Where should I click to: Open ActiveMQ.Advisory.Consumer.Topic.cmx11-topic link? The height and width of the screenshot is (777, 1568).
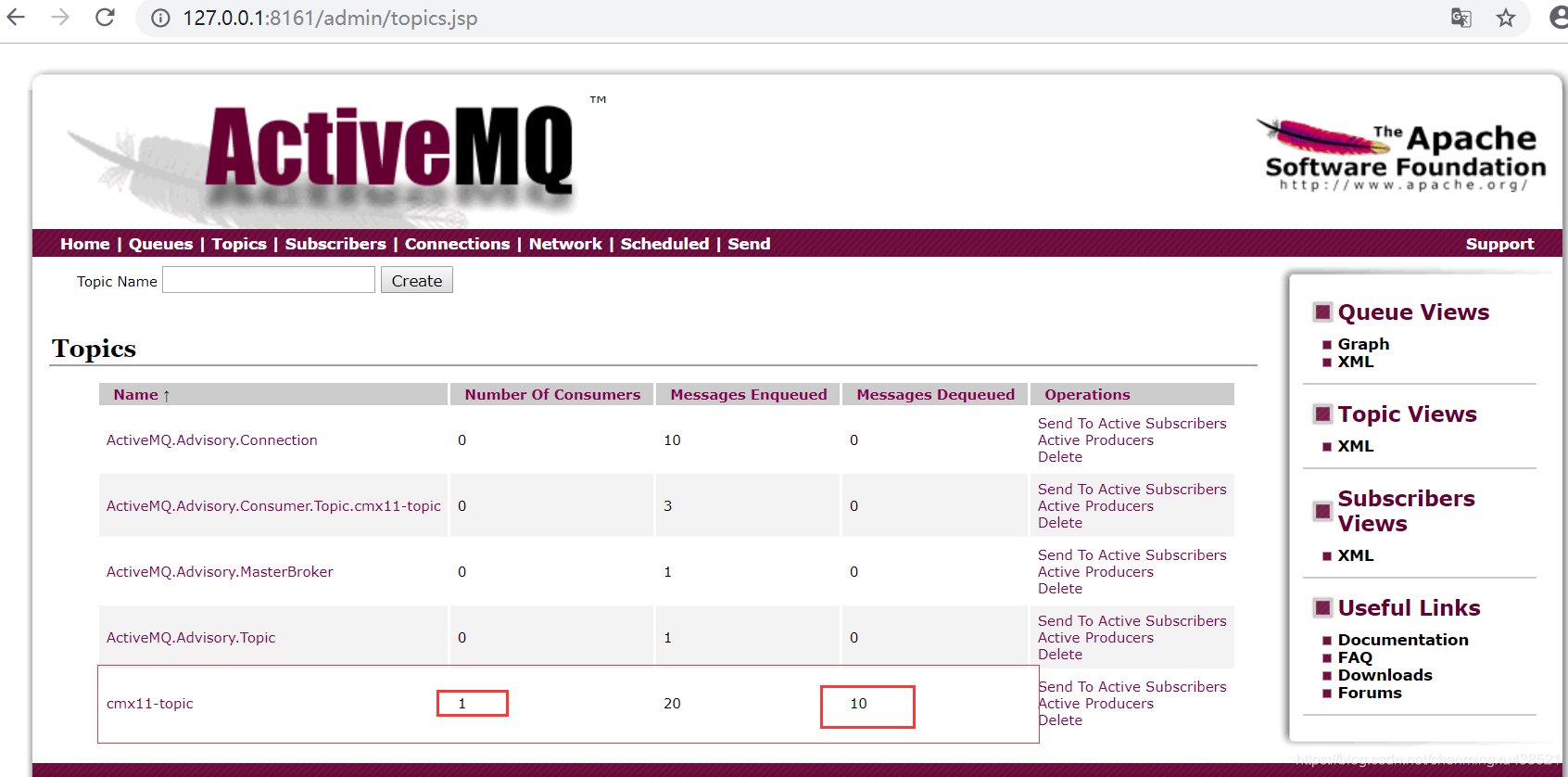point(273,506)
